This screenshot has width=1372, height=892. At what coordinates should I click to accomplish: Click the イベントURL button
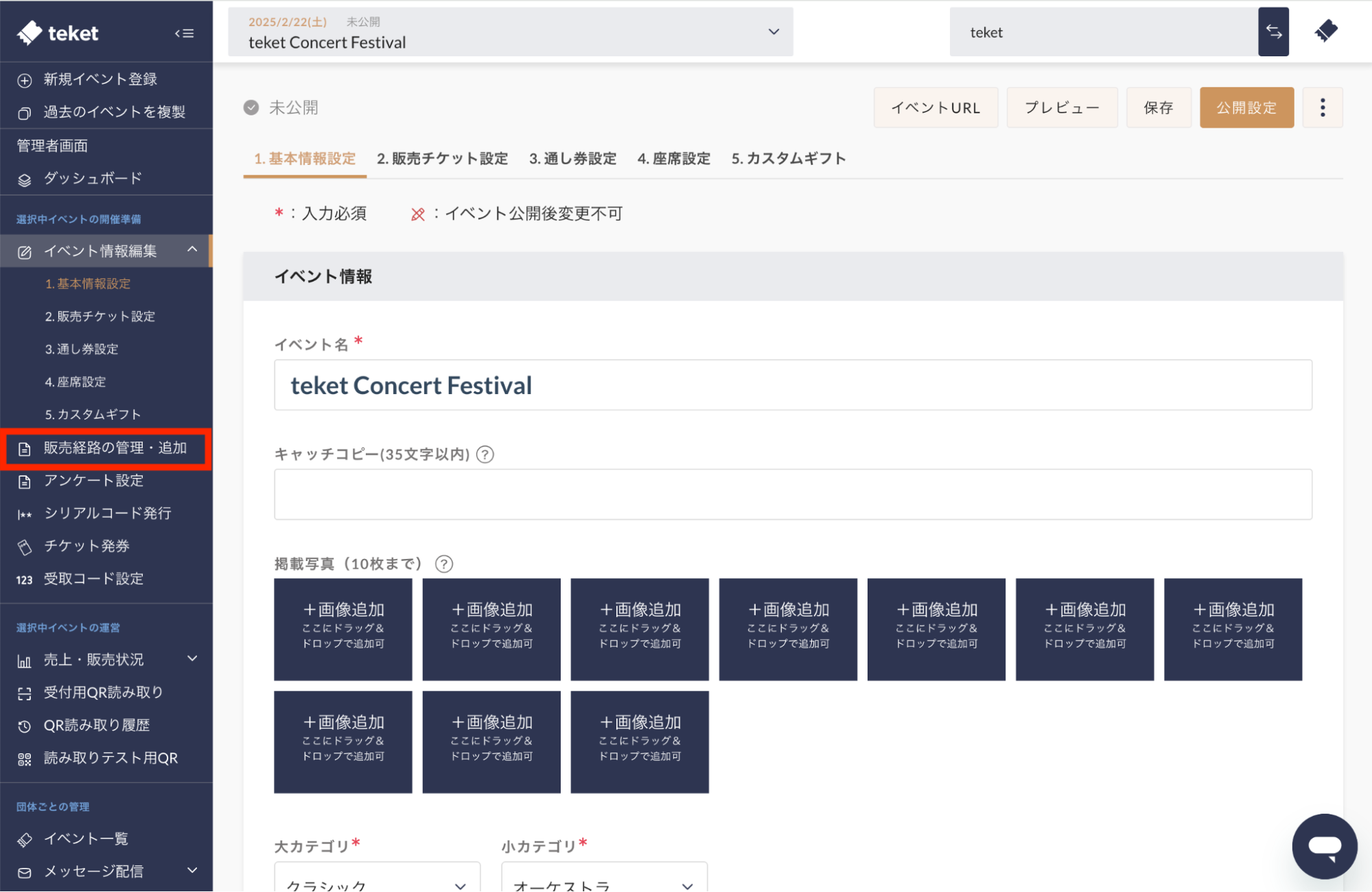click(x=935, y=107)
